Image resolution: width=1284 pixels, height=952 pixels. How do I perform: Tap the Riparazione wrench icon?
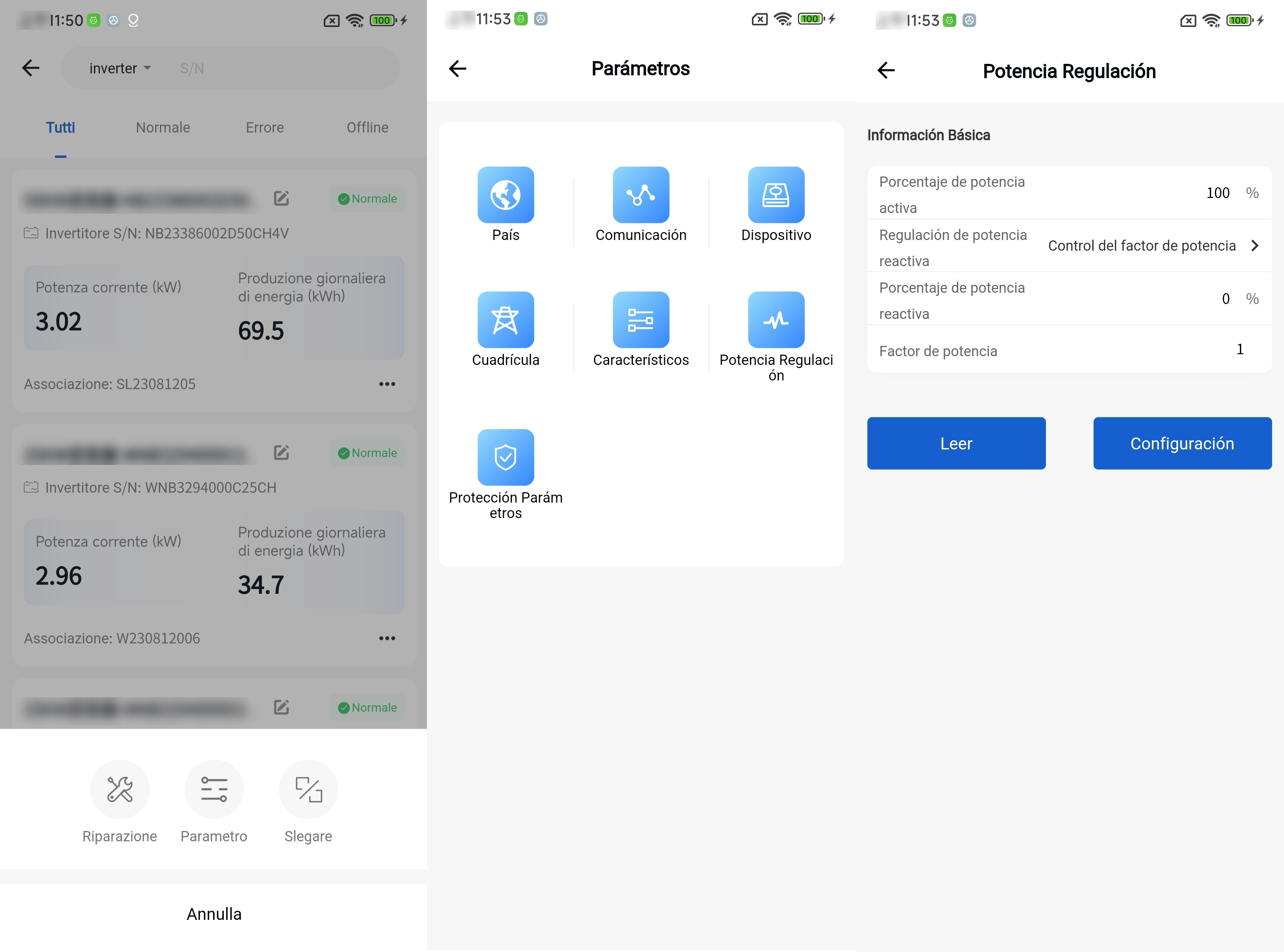point(120,789)
